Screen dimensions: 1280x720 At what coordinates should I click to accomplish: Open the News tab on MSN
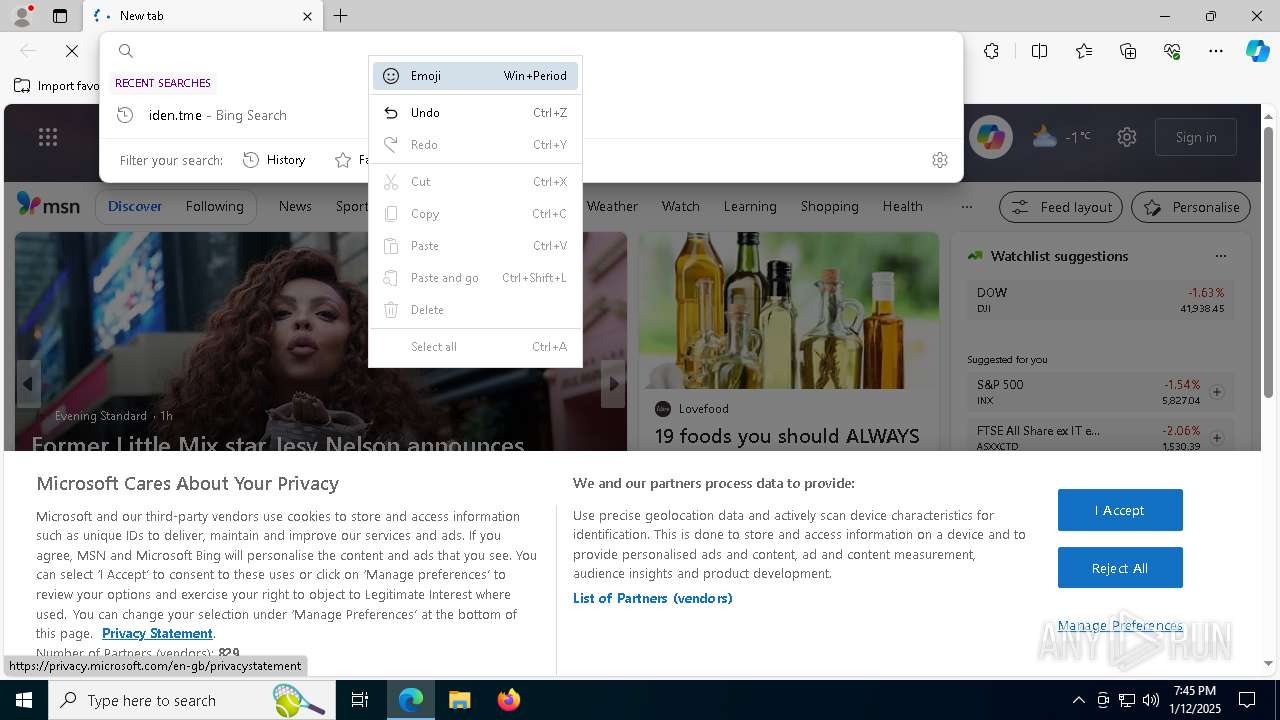[x=295, y=206]
